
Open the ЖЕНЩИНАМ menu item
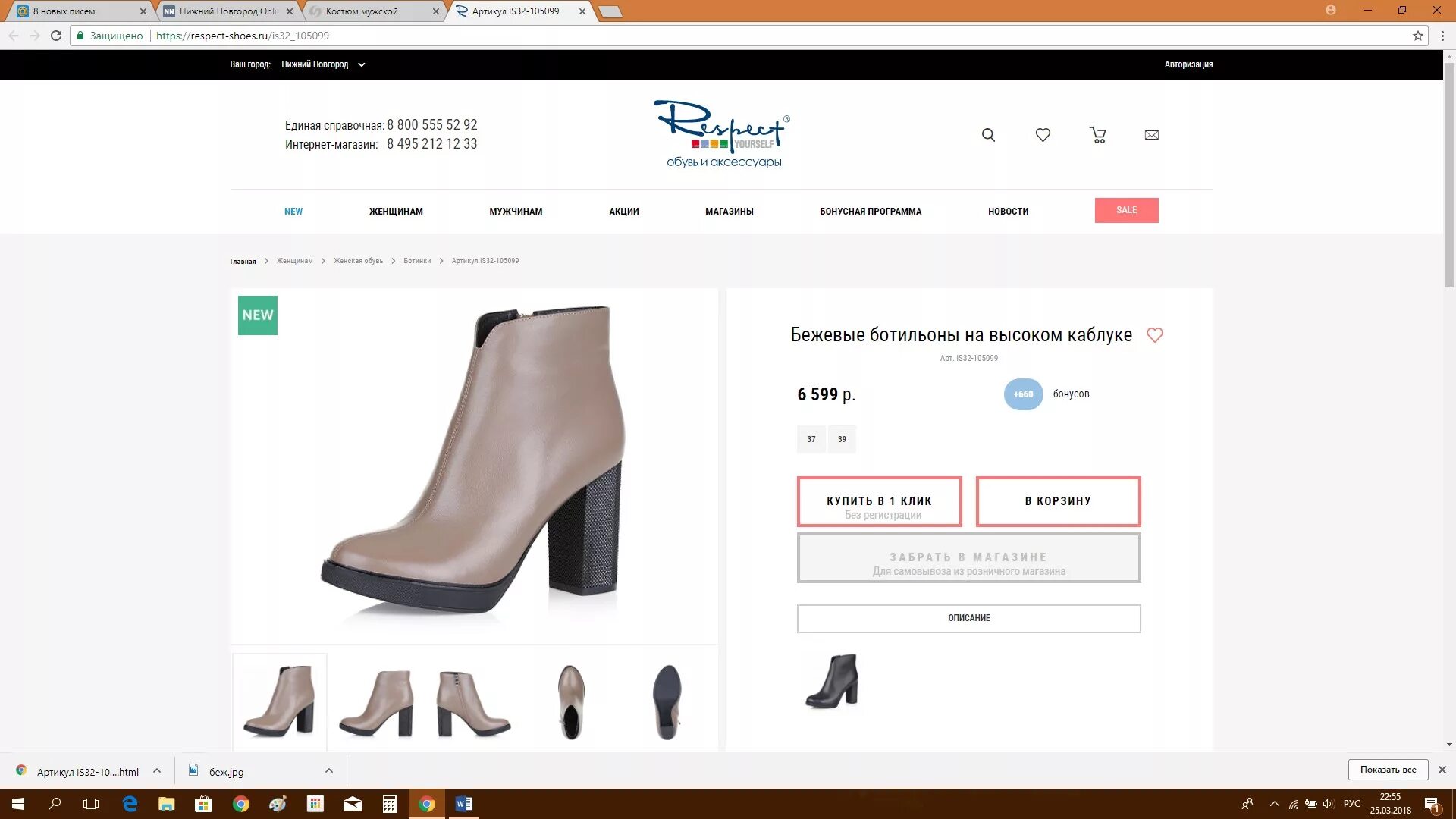click(x=396, y=212)
